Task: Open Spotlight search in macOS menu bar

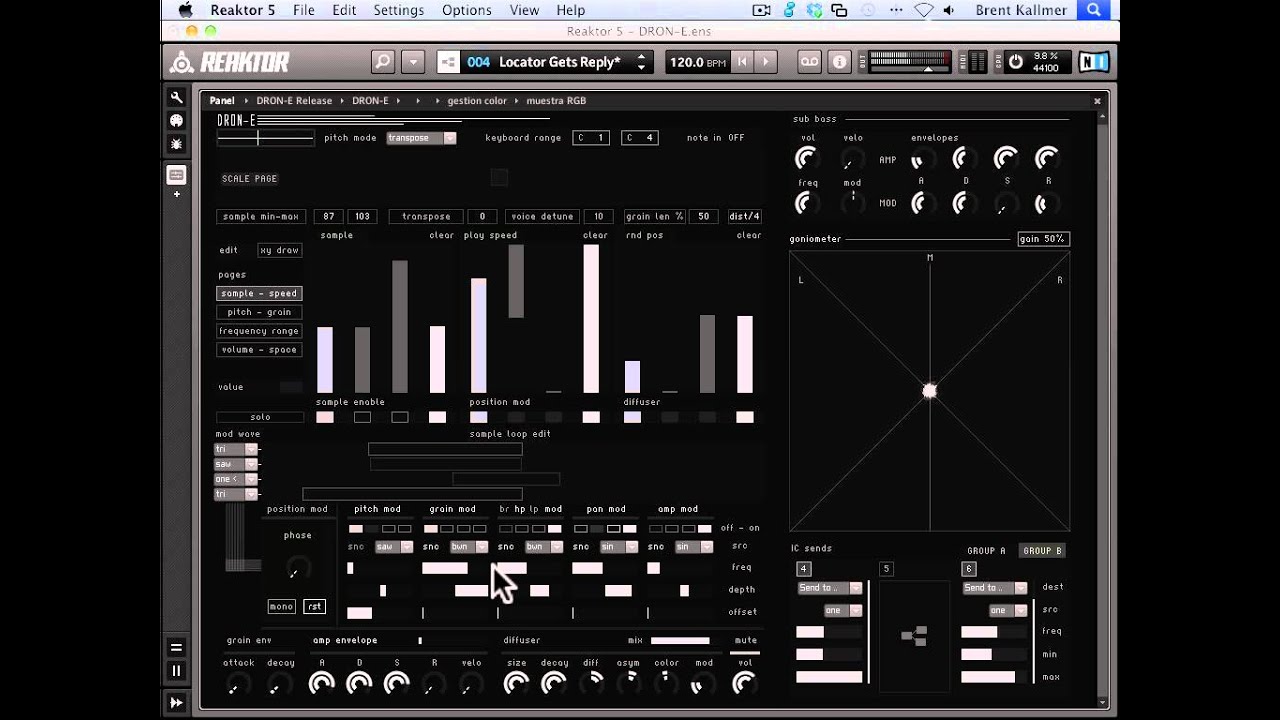Action: coord(1094,10)
